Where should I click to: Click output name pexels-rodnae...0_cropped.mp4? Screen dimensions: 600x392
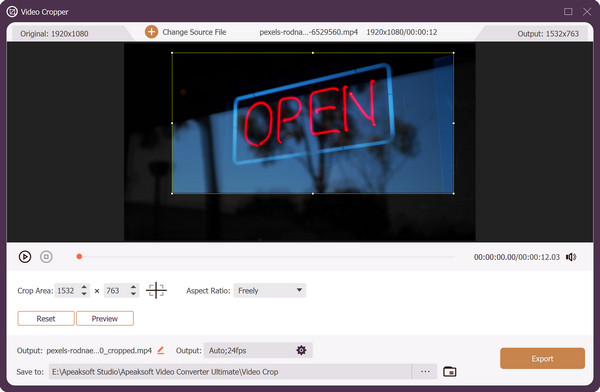pos(99,350)
